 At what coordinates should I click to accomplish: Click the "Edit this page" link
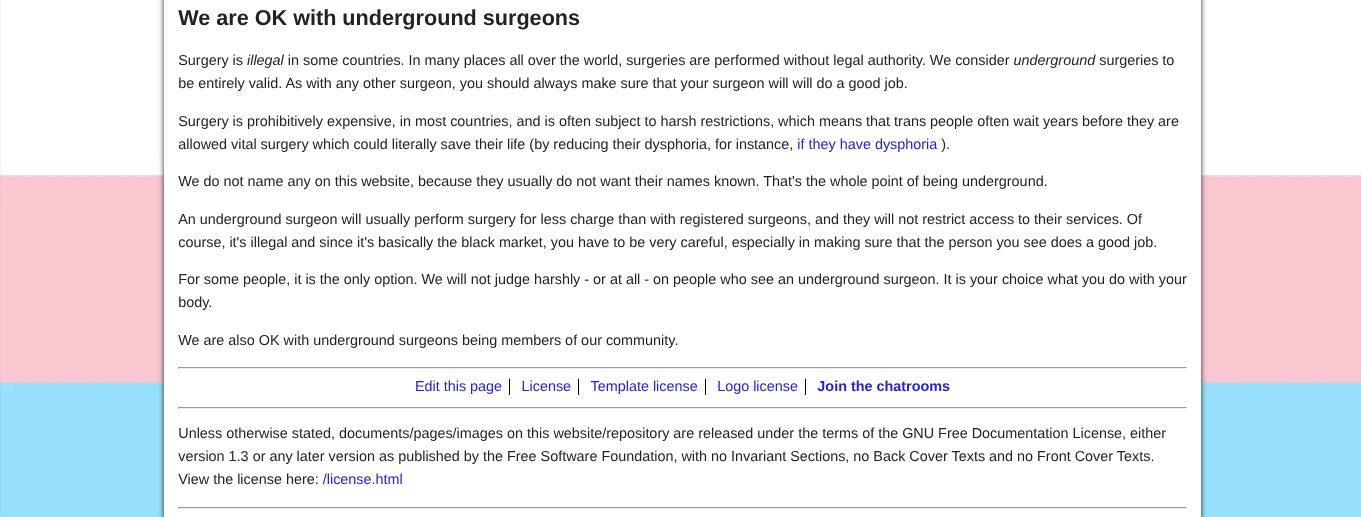click(458, 386)
